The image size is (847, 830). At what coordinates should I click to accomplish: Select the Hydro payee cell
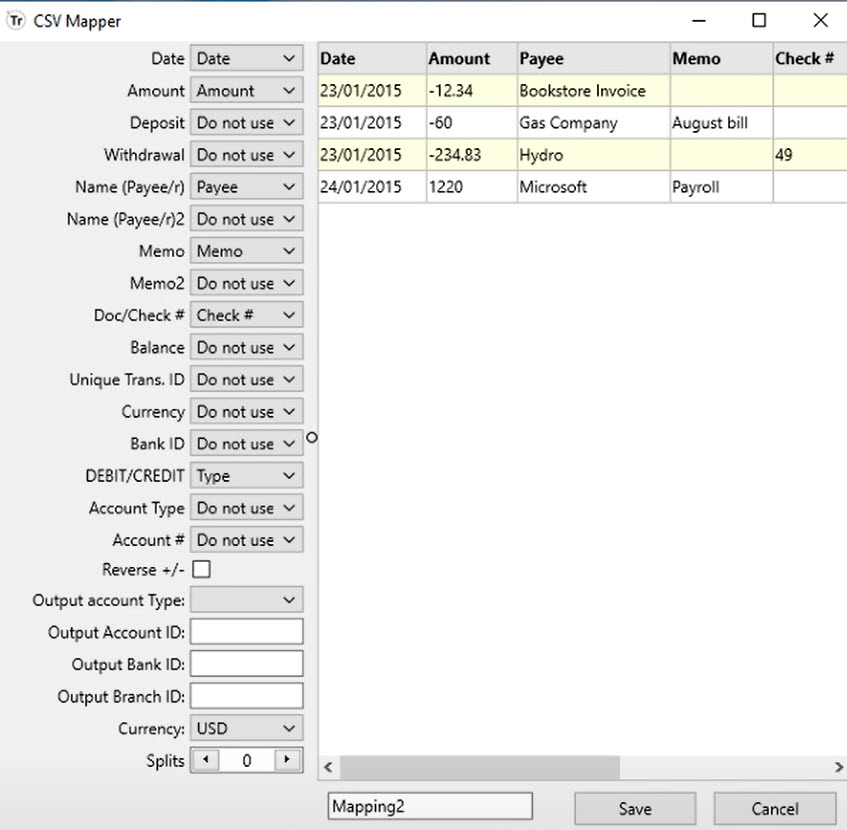pos(594,155)
